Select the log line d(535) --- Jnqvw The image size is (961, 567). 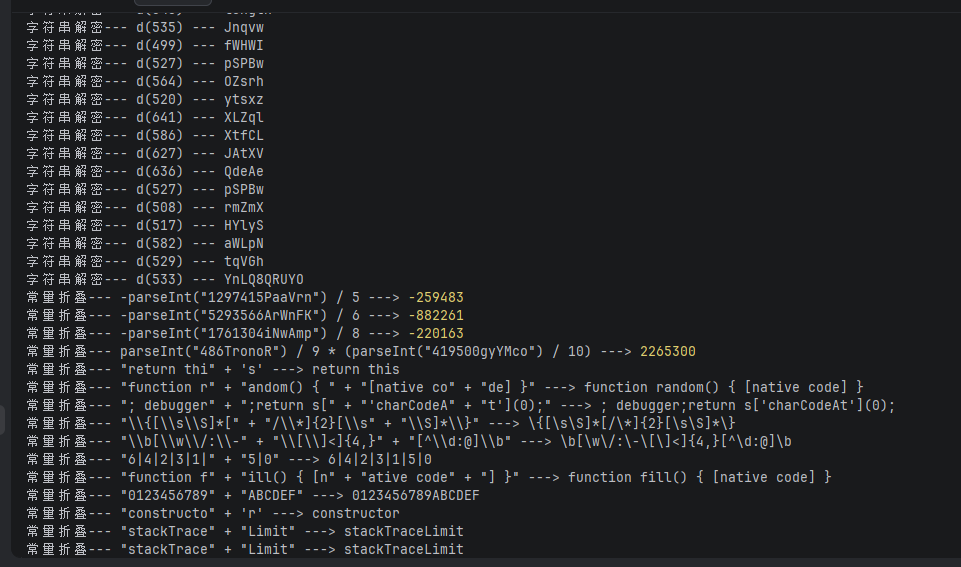tap(145, 28)
